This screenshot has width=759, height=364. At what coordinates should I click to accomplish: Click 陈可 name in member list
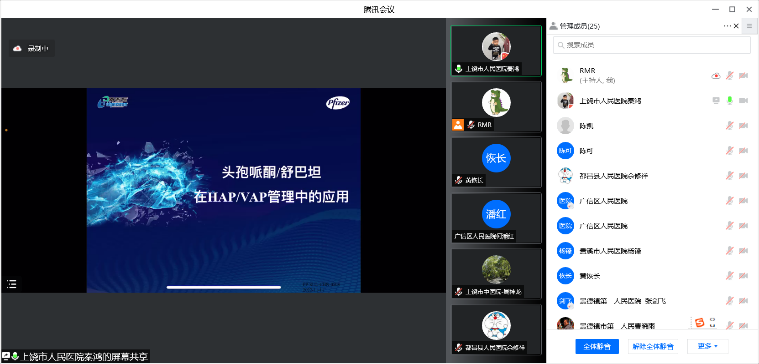tap(586, 151)
